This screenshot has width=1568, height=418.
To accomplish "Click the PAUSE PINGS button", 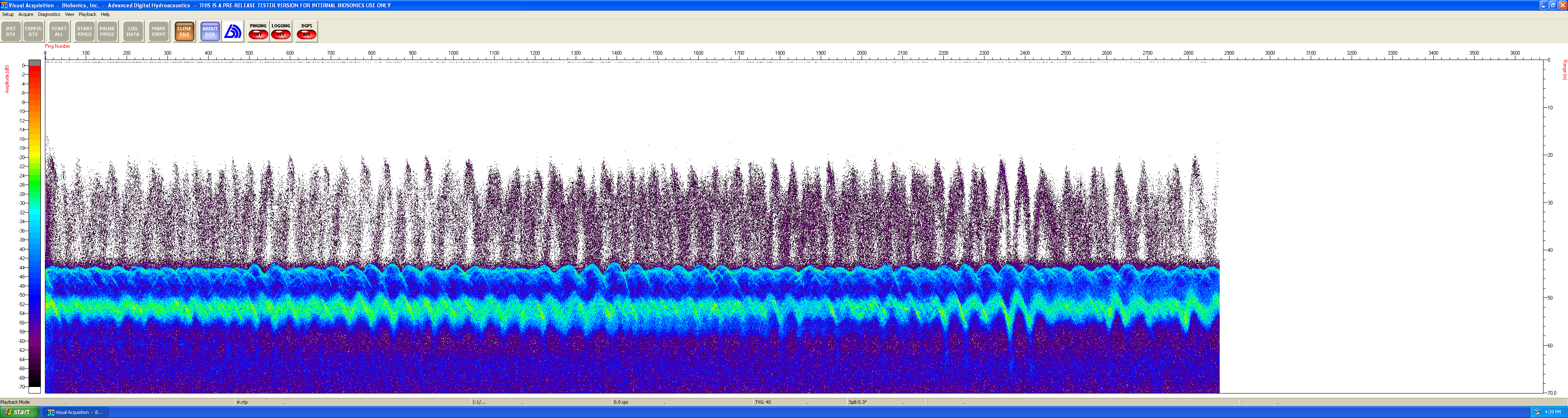I will click(107, 32).
